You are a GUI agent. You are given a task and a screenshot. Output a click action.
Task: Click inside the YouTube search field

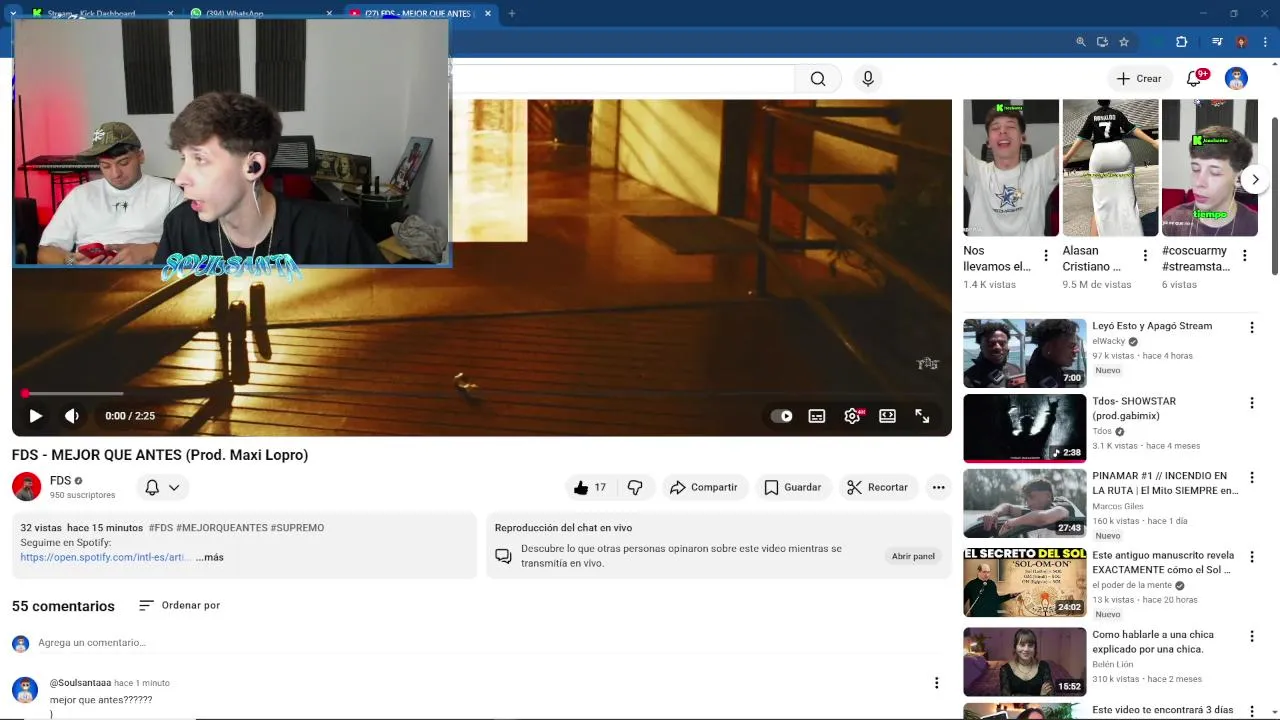(623, 79)
